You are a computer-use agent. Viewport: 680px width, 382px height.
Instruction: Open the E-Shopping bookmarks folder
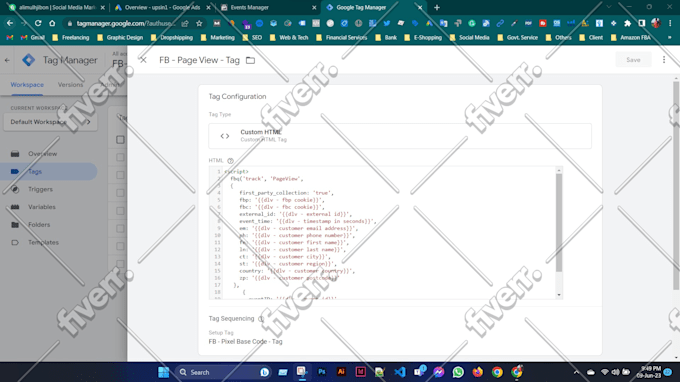[423, 38]
